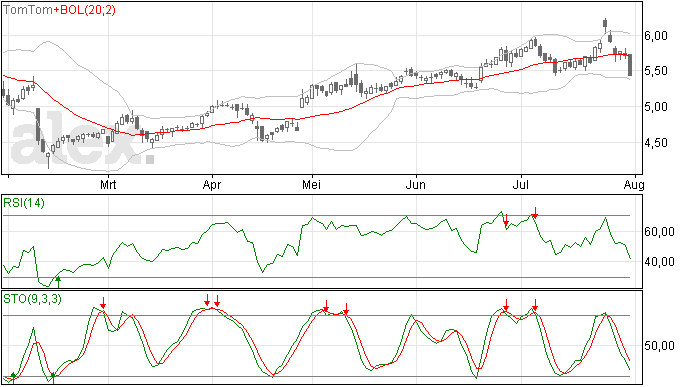This screenshot has height=387, width=690.
Task: Click the Mei month label on time axis
Action: point(311,185)
